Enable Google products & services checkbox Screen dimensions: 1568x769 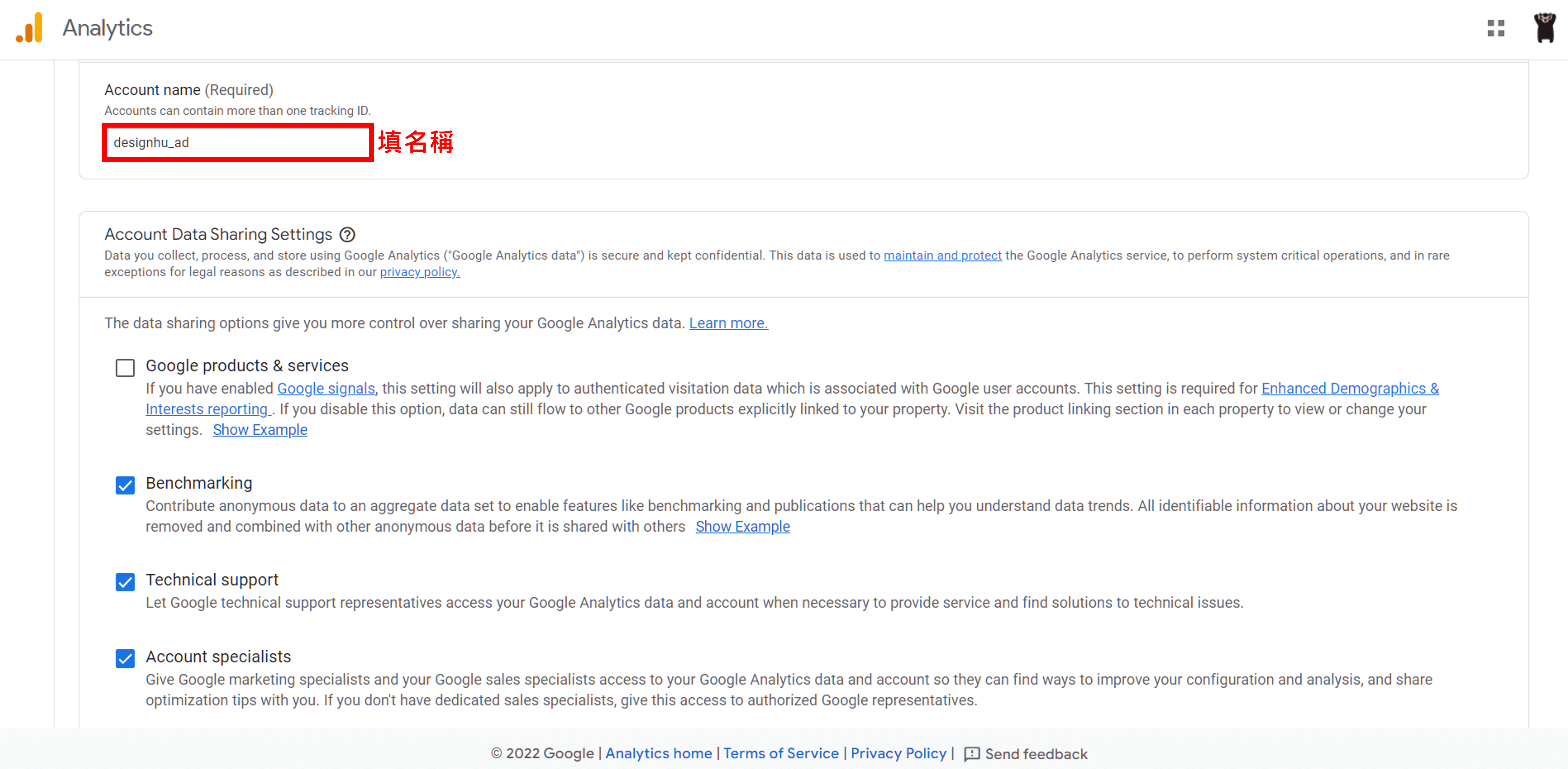[125, 368]
